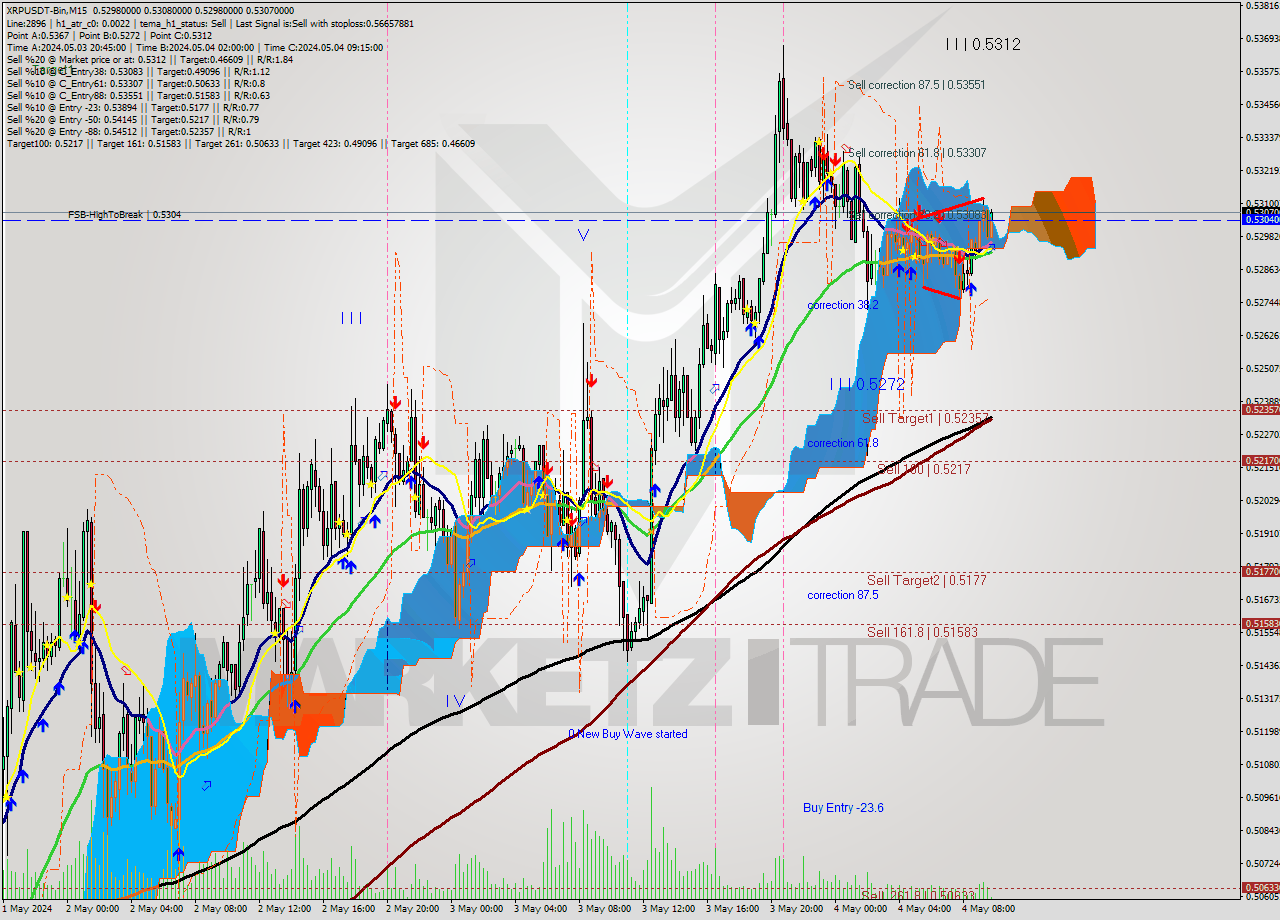The width and height of the screenshot is (1280, 920).
Task: Click the '2 May 08:00' time axis label
Action: point(220,909)
